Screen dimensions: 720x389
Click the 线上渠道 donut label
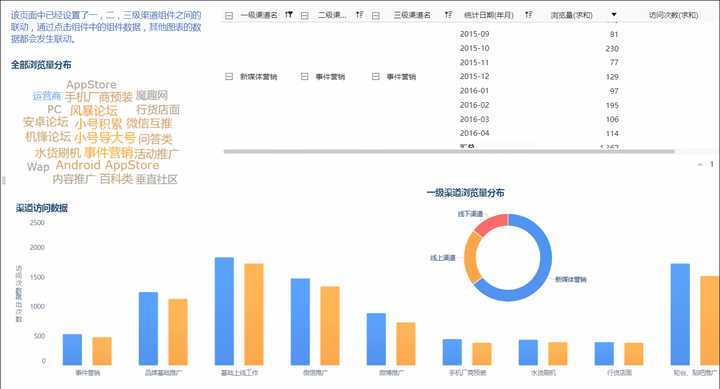click(x=443, y=258)
